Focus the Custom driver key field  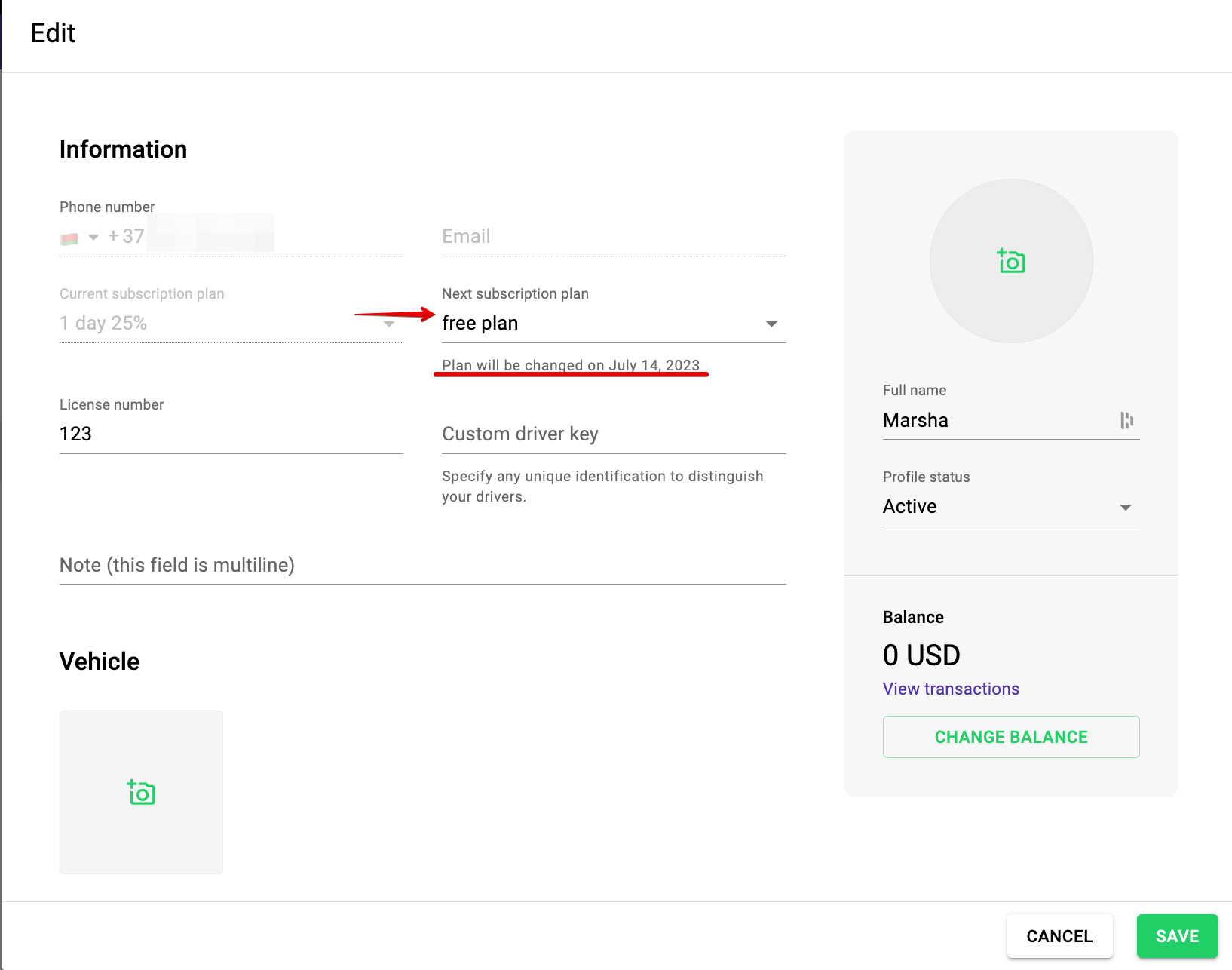pyautogui.click(x=613, y=434)
